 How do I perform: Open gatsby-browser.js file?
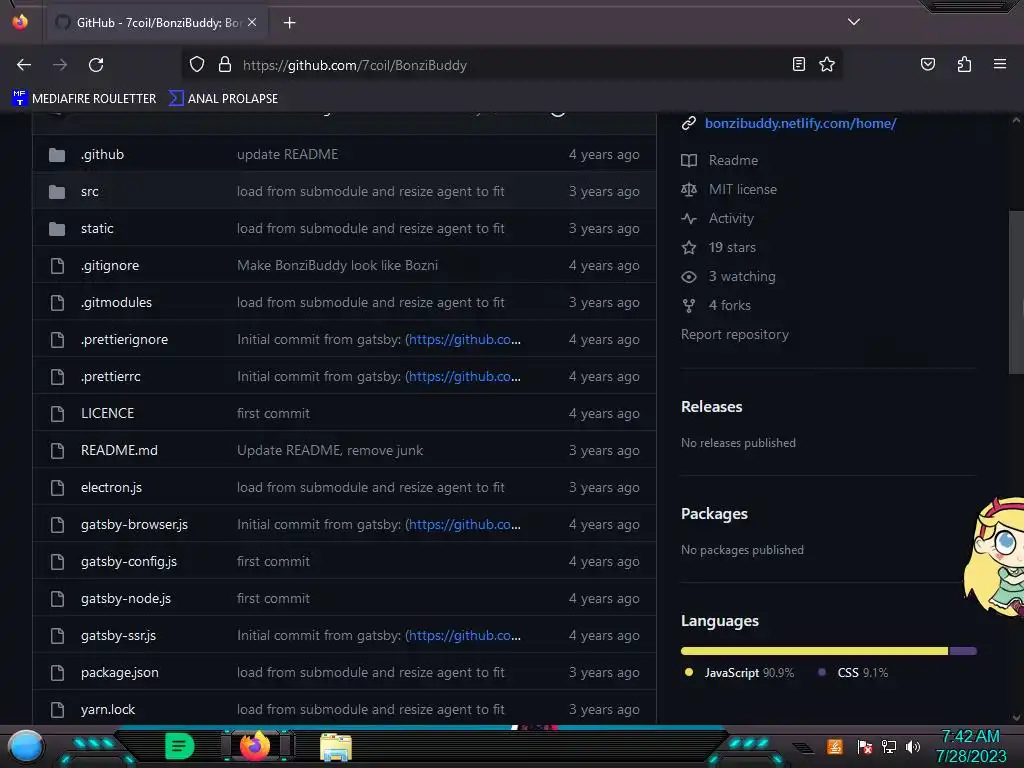pos(135,524)
